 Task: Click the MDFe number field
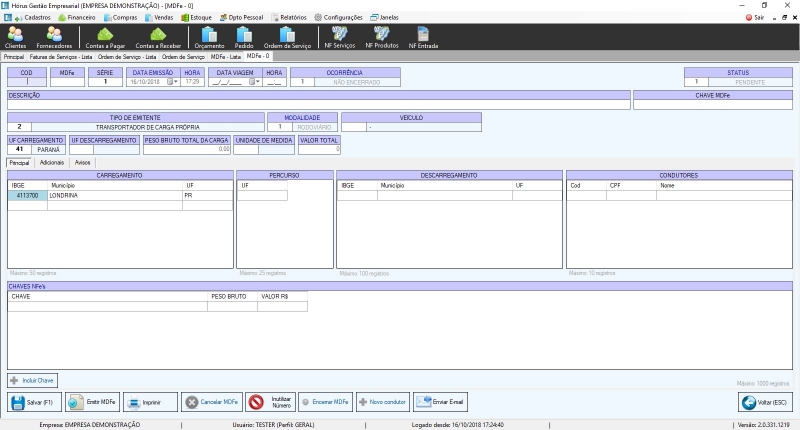67,82
